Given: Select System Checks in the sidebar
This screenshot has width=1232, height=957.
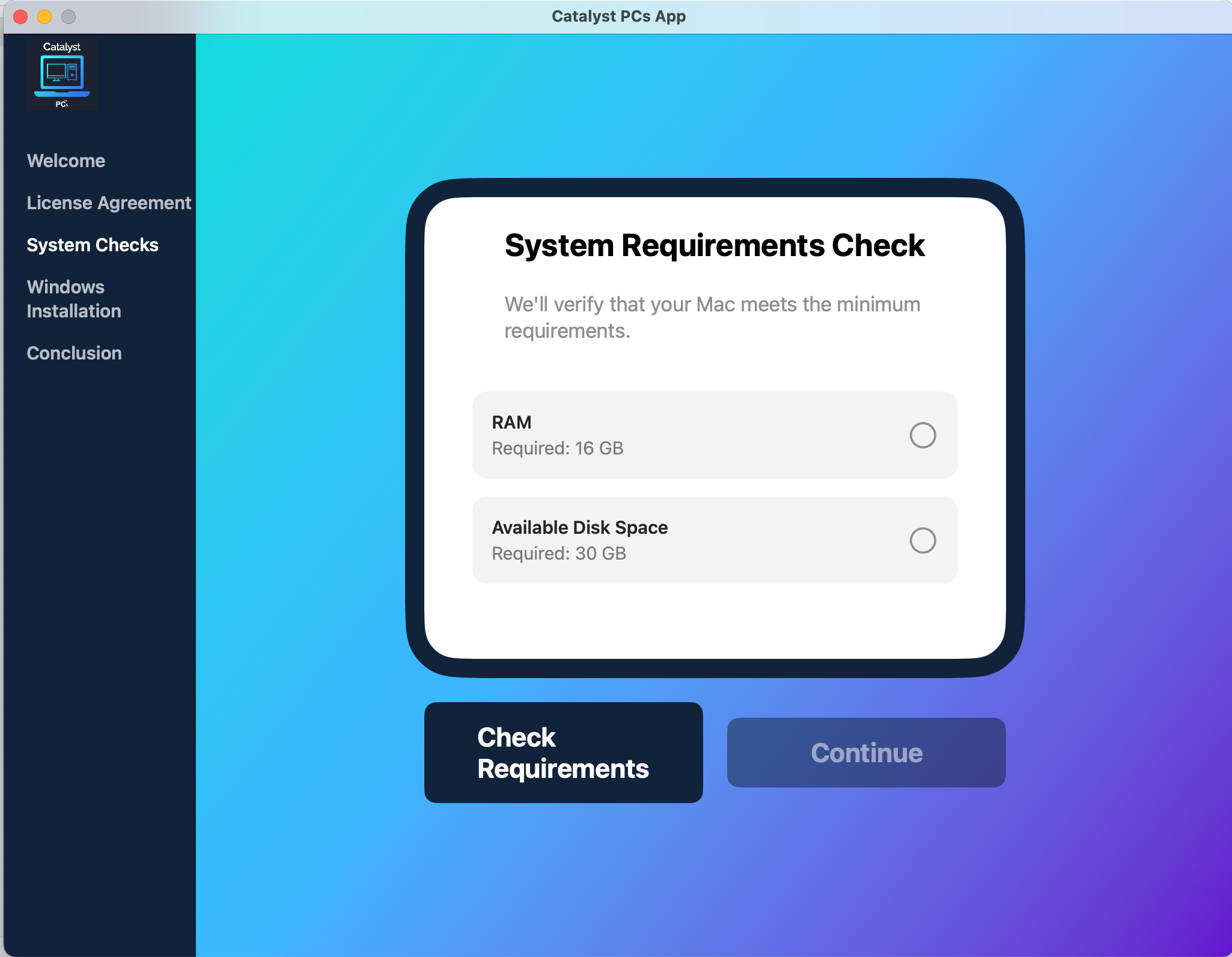Looking at the screenshot, I should [93, 245].
